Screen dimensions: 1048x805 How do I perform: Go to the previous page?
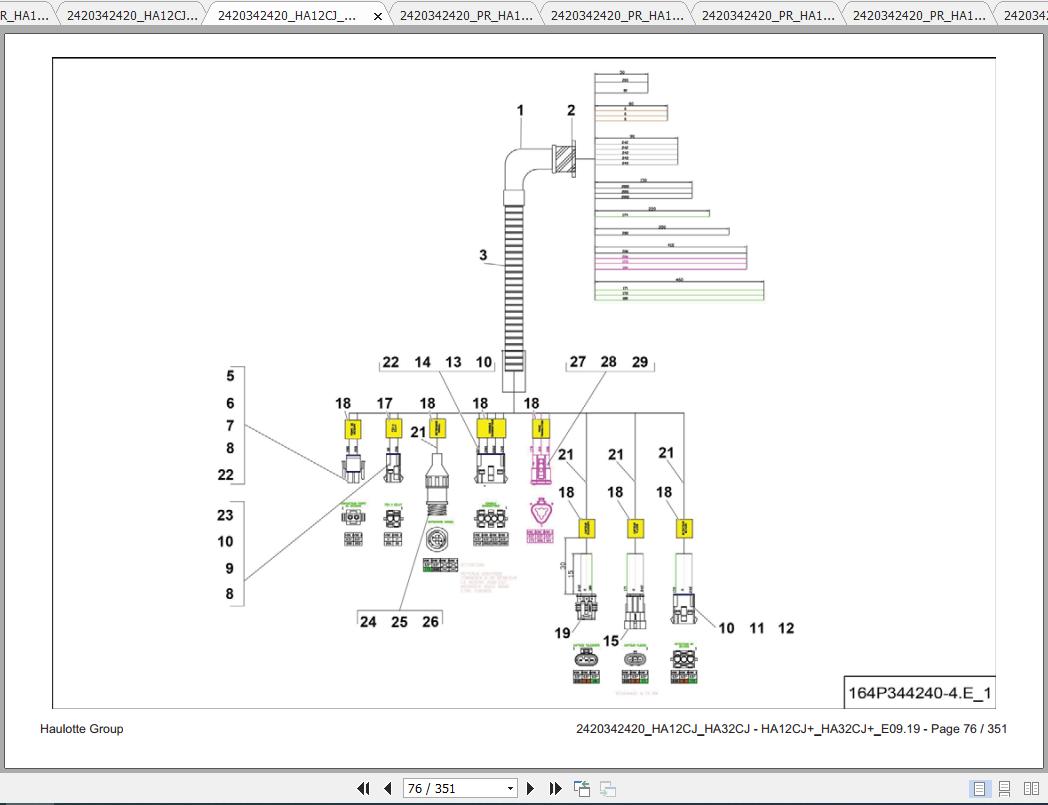pyautogui.click(x=388, y=788)
